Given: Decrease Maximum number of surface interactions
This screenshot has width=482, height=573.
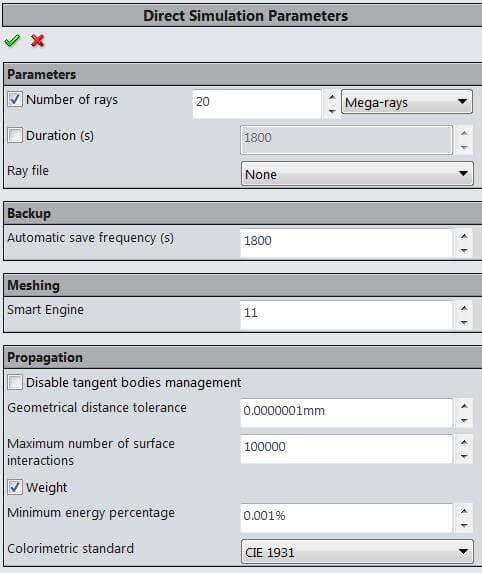Looking at the screenshot, I should 464,456.
